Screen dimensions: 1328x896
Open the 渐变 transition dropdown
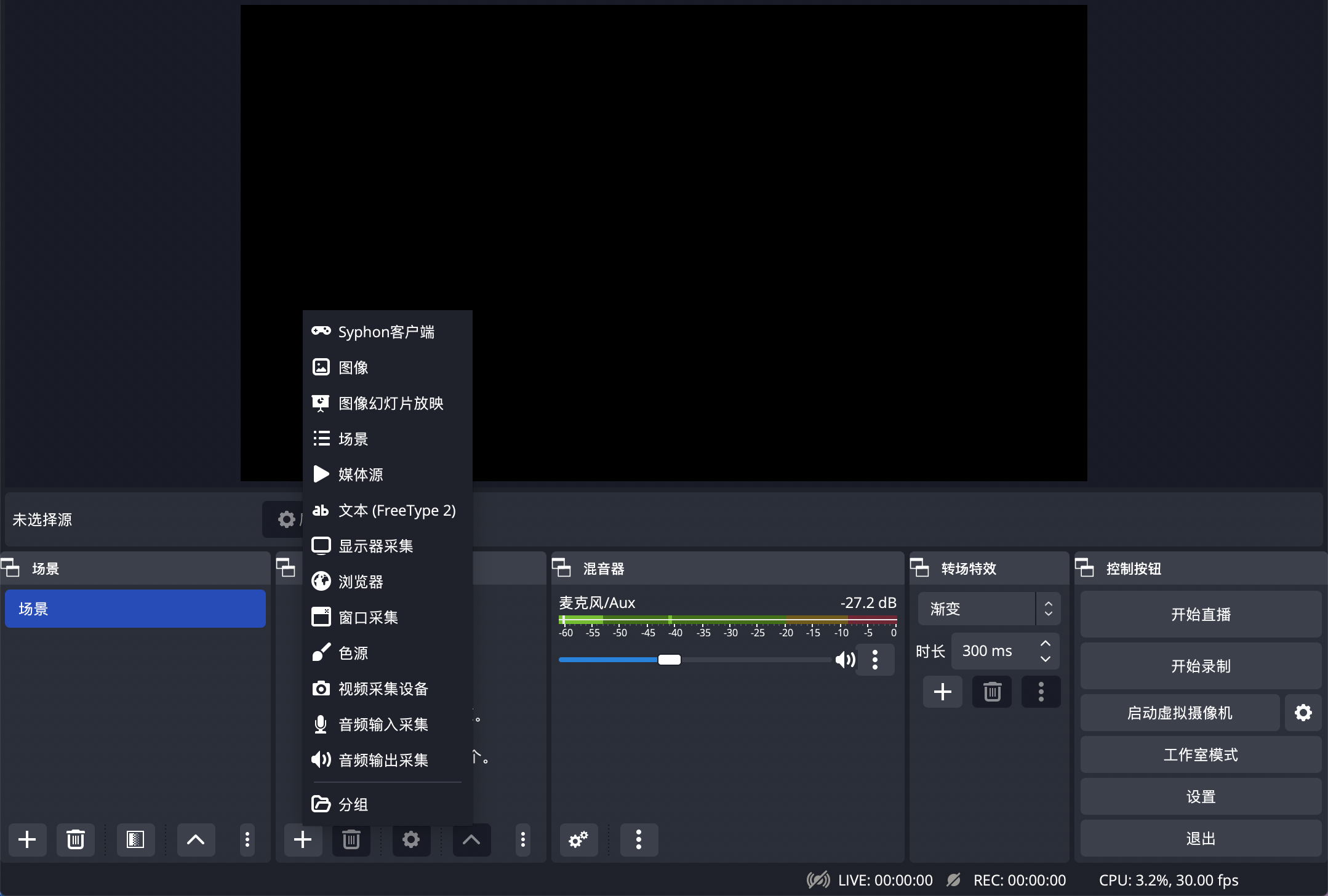click(989, 609)
